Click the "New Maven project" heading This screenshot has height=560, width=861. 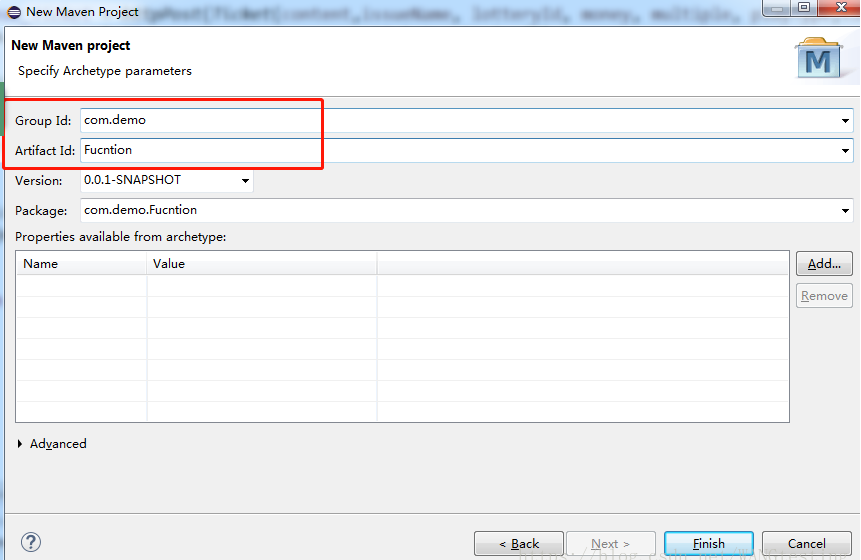click(x=71, y=46)
